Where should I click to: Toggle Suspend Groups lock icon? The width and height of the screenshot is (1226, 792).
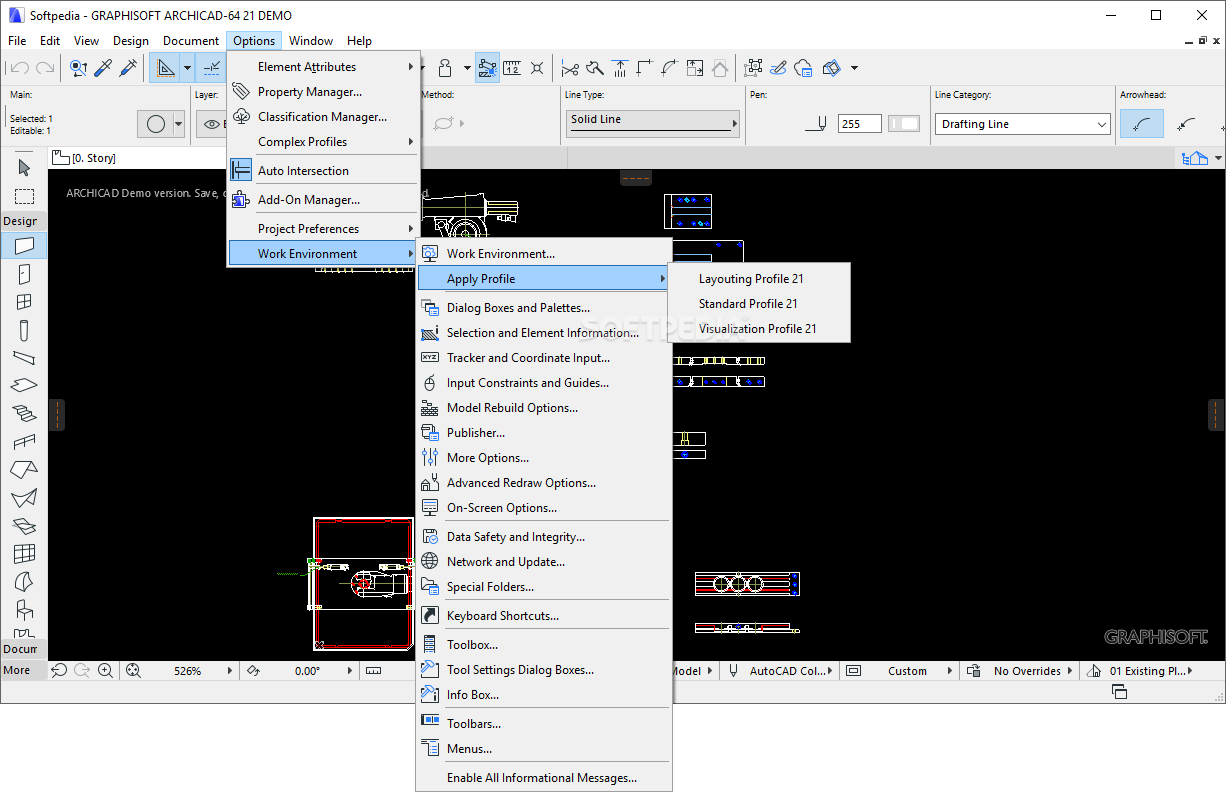pyautogui.click(x=446, y=68)
